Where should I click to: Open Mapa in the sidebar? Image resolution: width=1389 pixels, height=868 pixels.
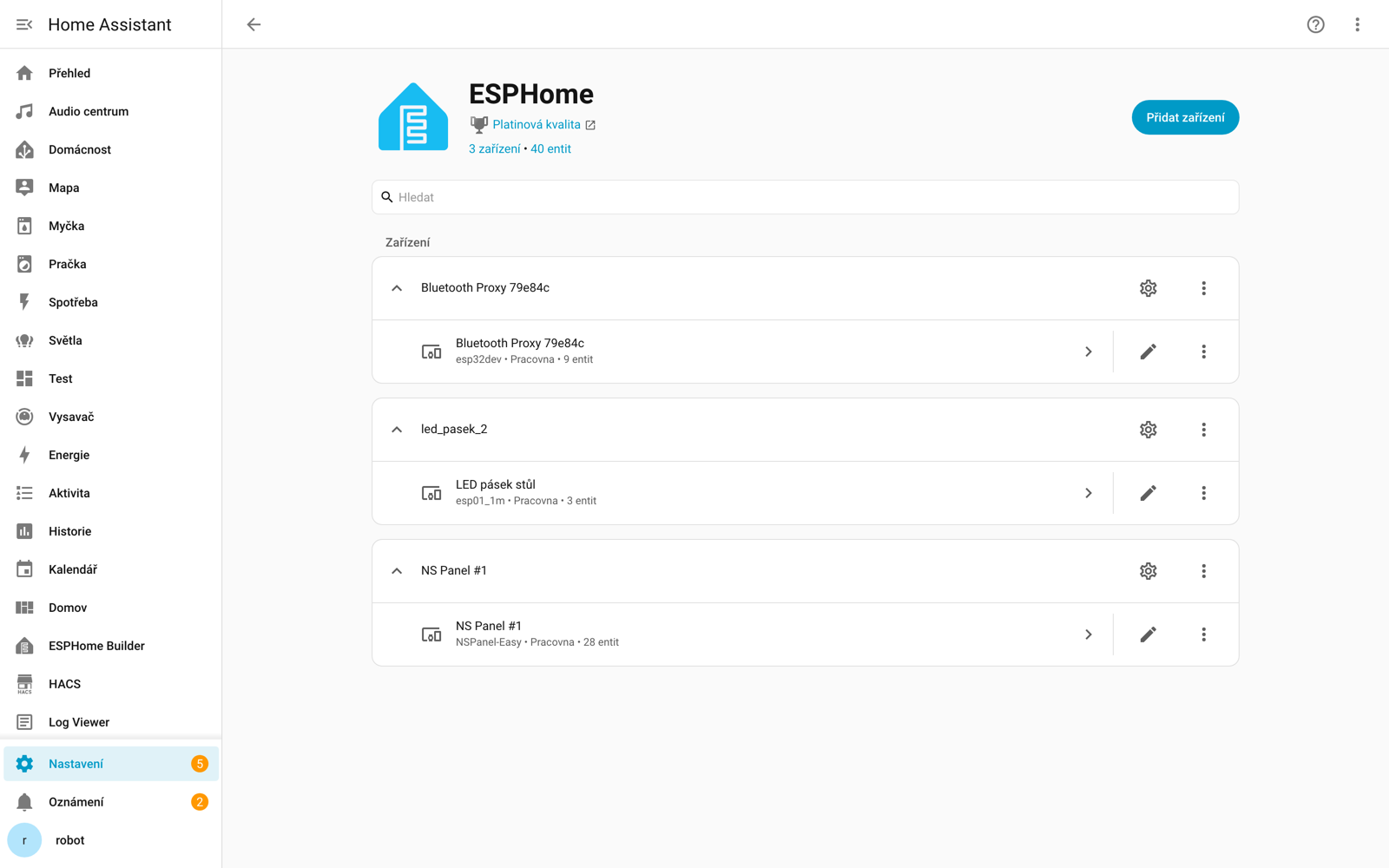[x=111, y=187]
